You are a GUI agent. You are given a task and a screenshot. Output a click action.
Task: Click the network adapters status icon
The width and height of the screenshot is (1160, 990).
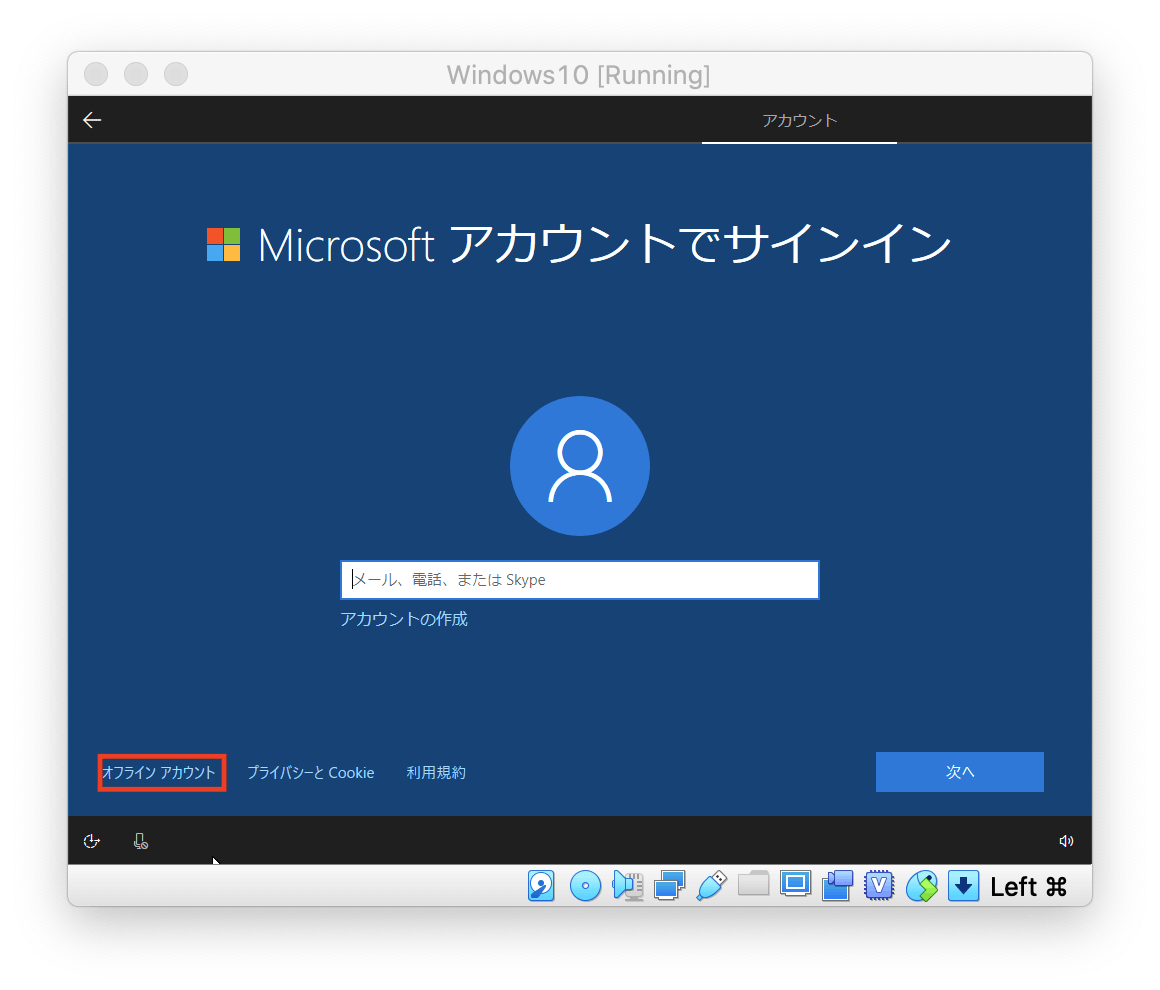coord(666,884)
